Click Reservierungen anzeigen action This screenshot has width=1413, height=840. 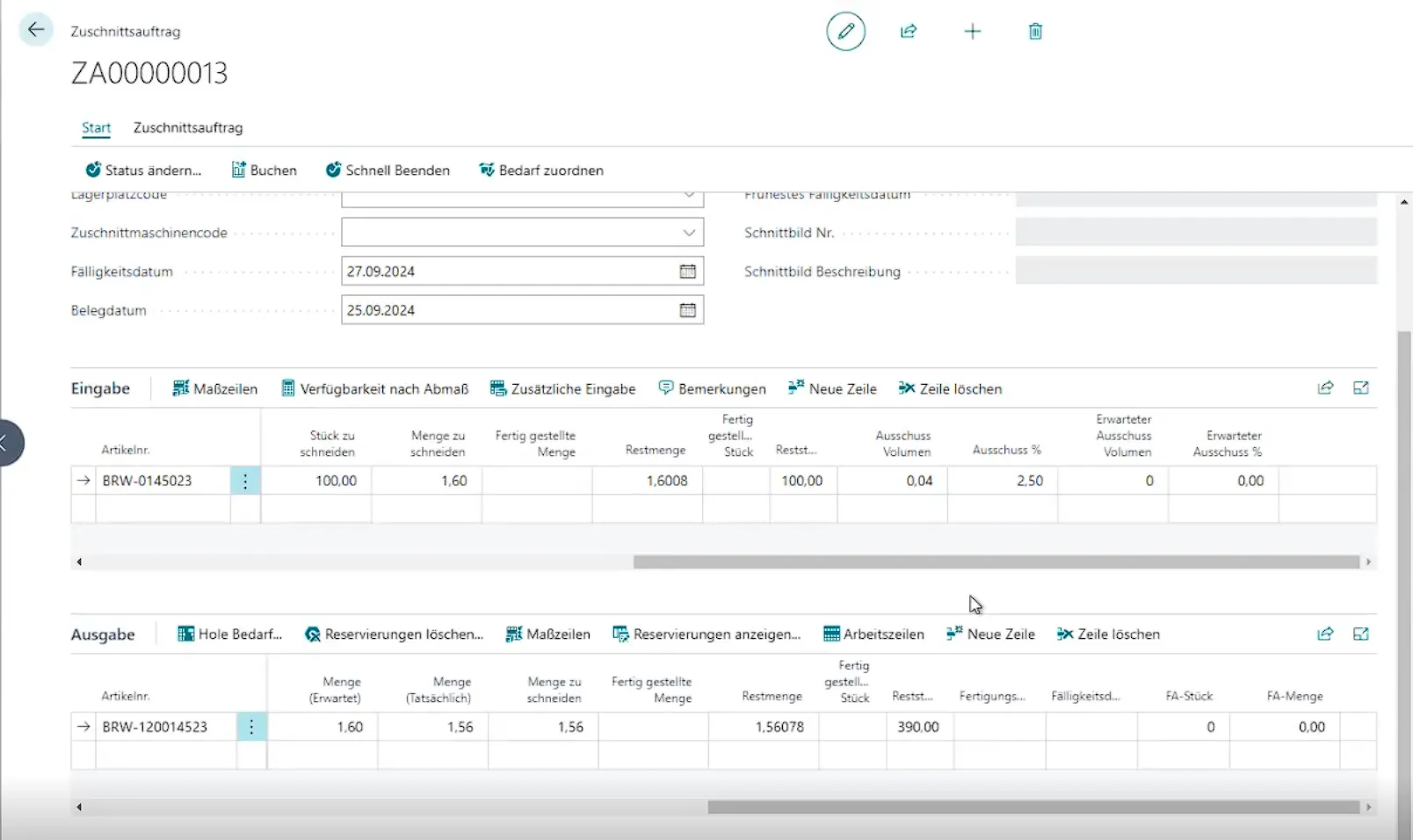[x=706, y=634]
